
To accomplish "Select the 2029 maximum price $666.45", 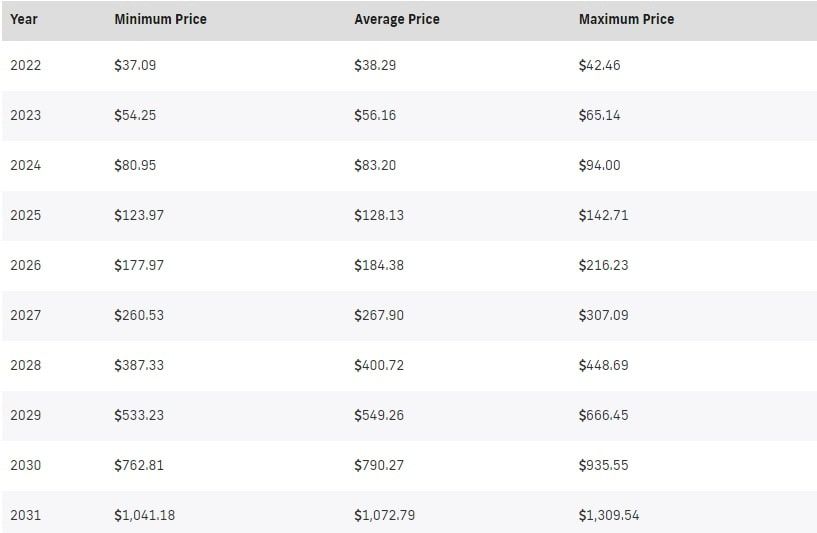I will (603, 415).
